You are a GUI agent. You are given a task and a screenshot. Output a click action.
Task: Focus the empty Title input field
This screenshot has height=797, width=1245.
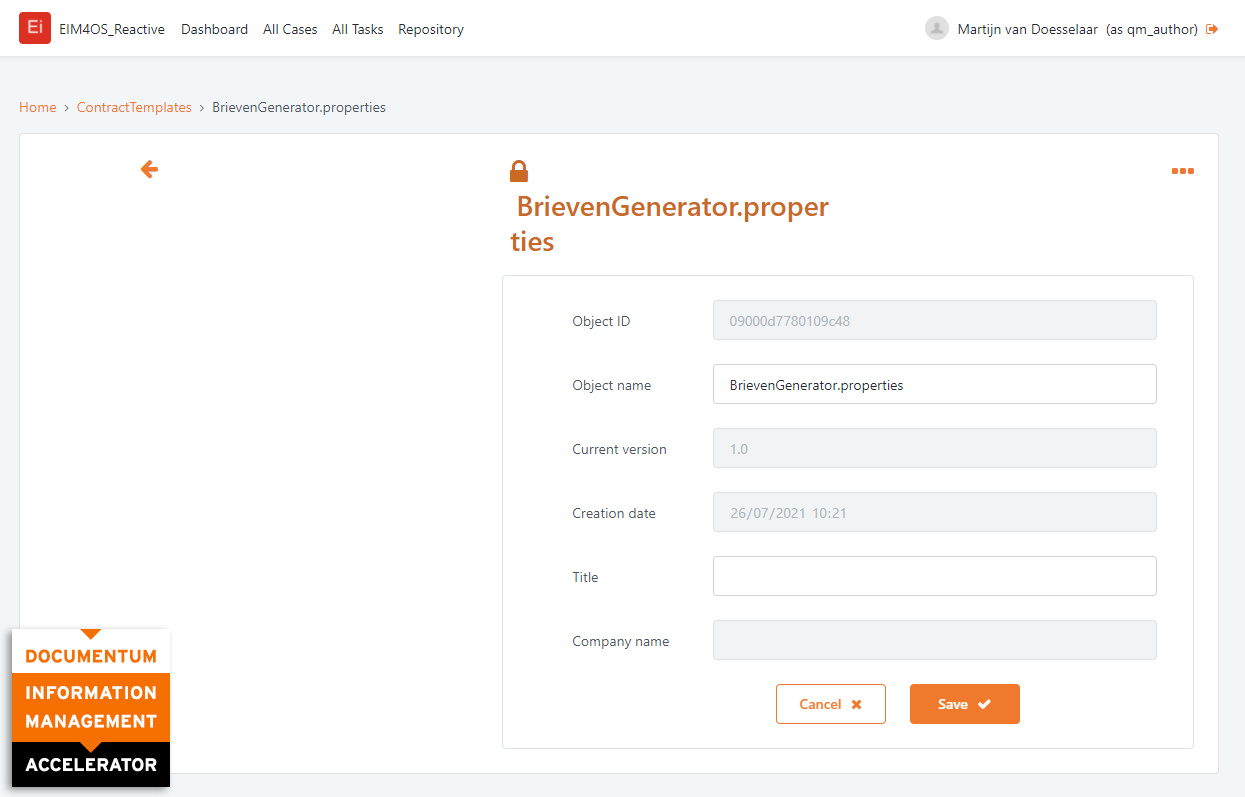[934, 576]
